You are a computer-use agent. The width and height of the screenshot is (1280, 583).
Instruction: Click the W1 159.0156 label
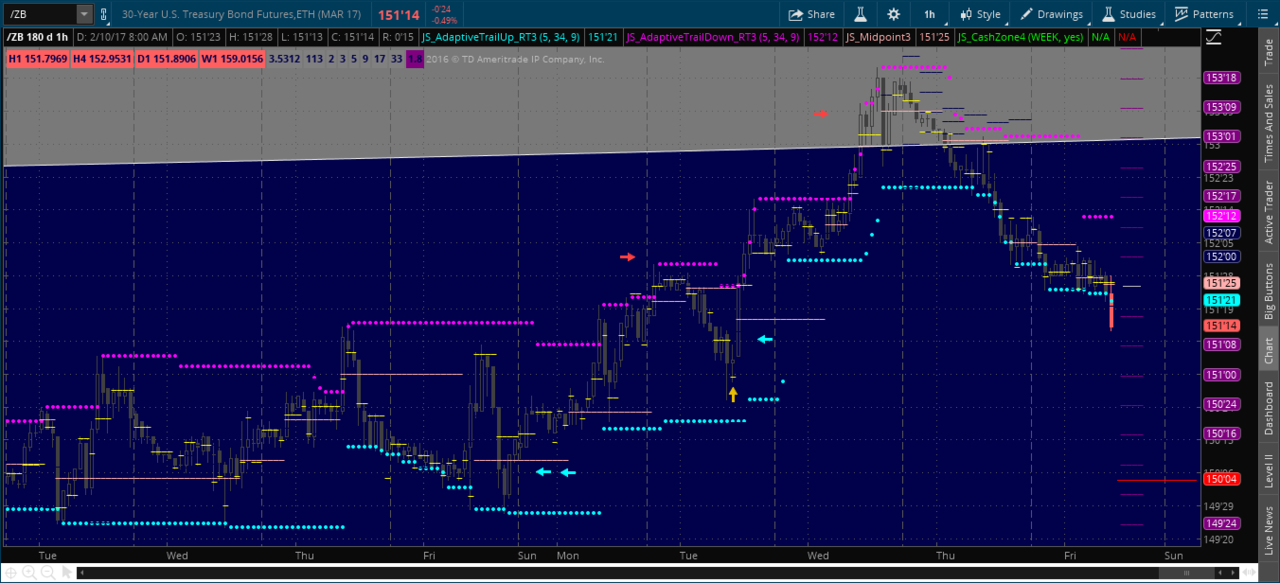(x=232, y=59)
